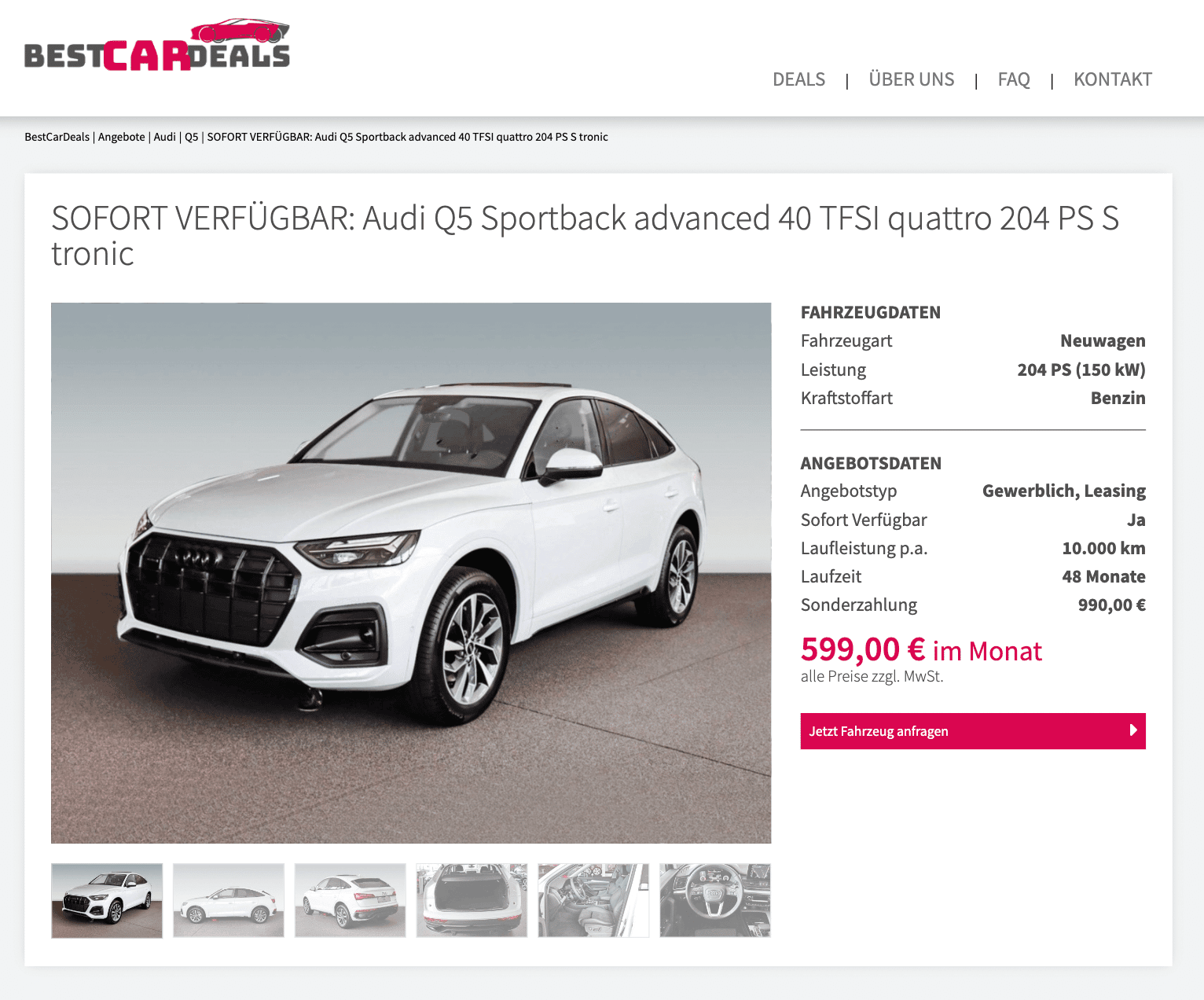Click the arrow icon on the request button
The height and width of the screenshot is (1000, 1204).
tap(1133, 730)
